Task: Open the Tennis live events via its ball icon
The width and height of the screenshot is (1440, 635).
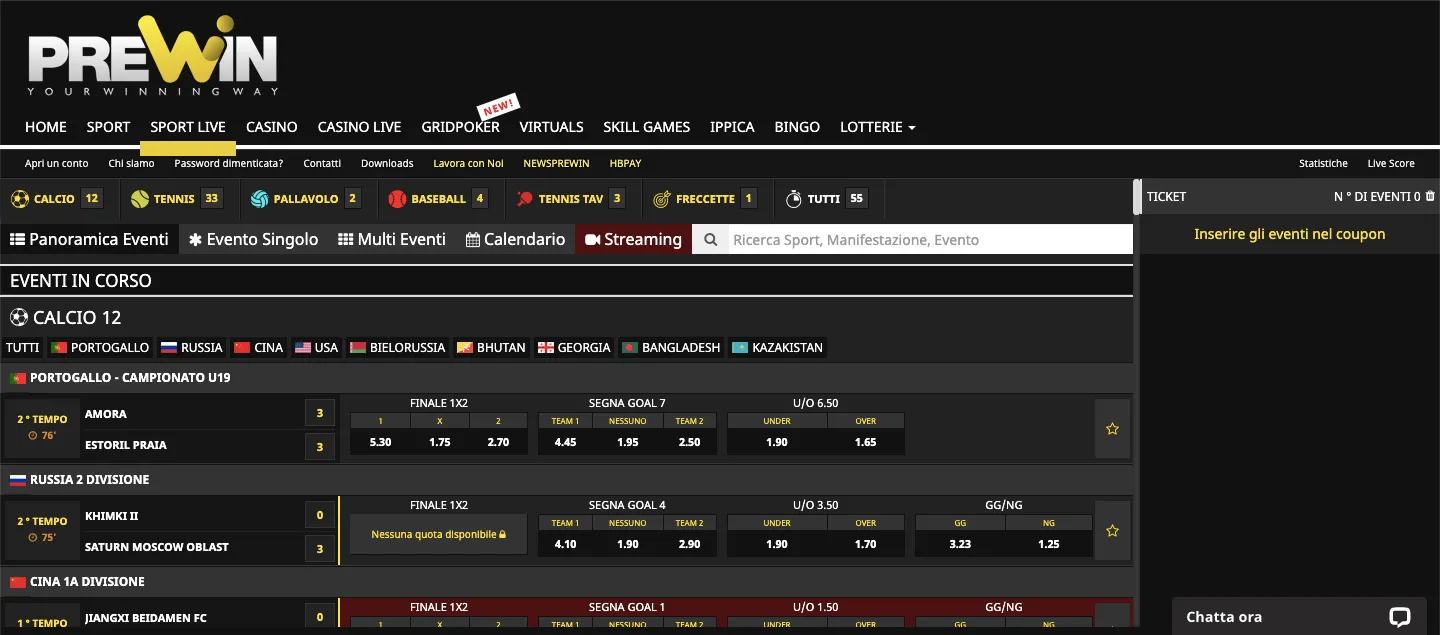Action: point(141,198)
